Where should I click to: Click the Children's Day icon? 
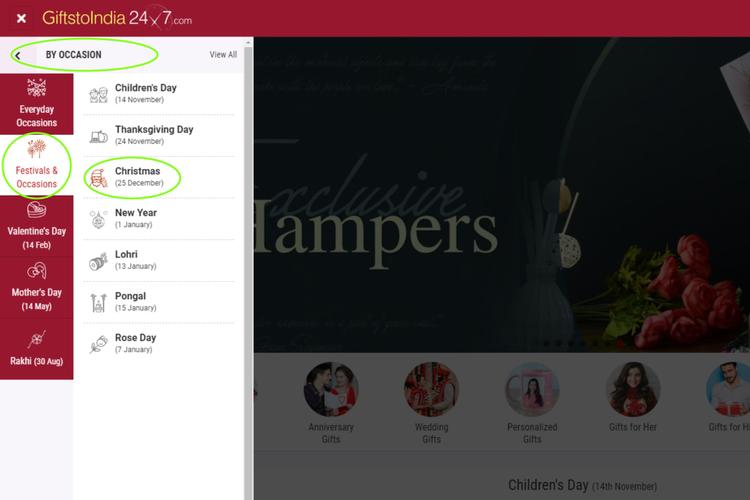tap(98, 94)
